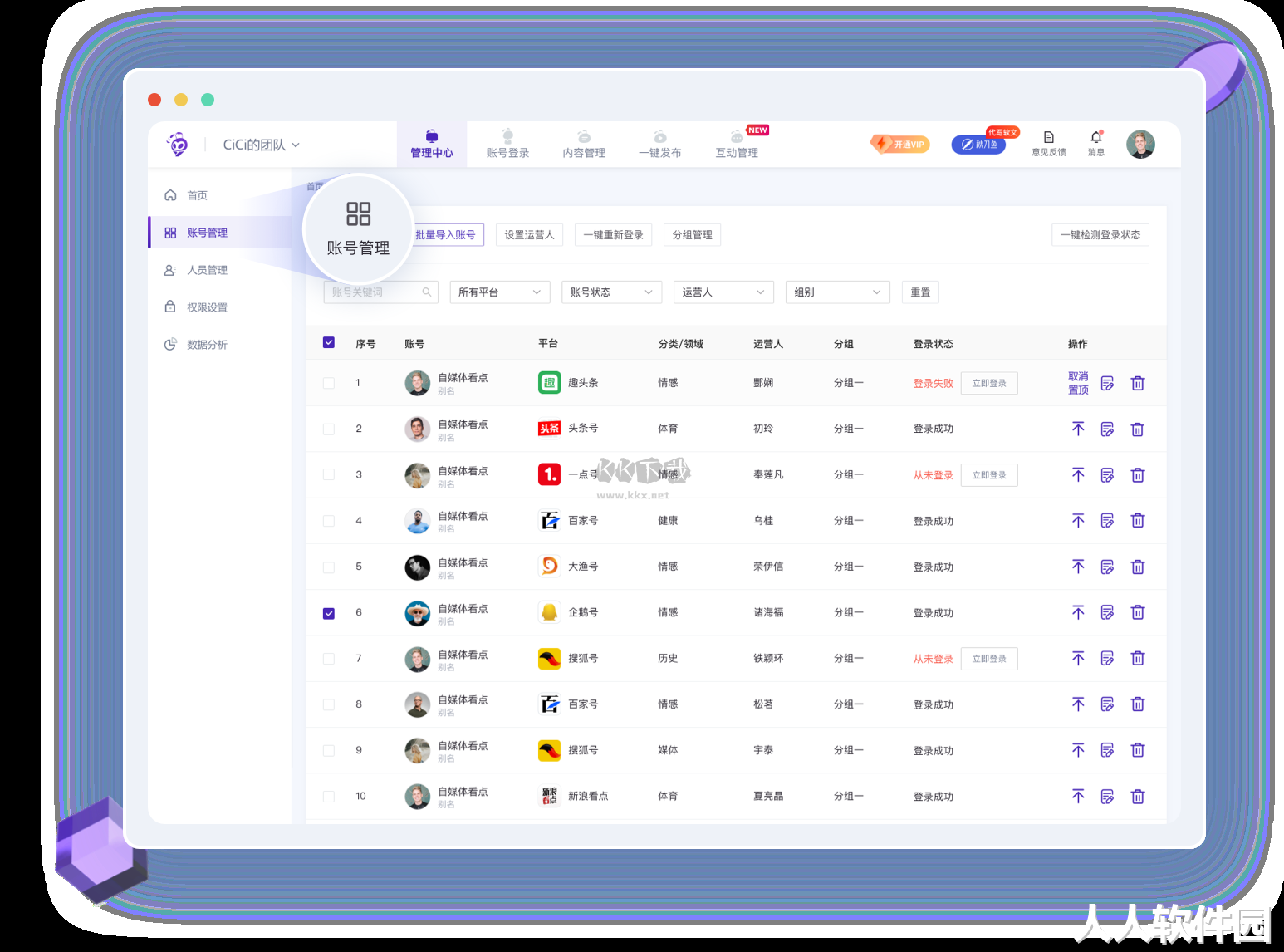Switch to 管理中心 tab
The height and width of the screenshot is (952, 1284).
[432, 145]
